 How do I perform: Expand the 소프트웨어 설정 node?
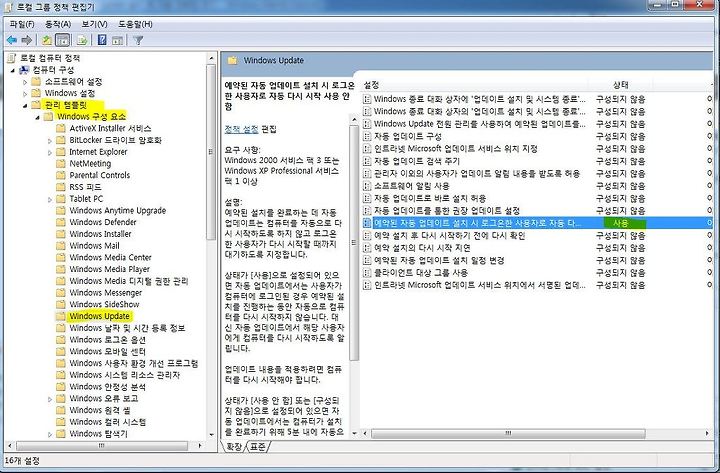25,82
